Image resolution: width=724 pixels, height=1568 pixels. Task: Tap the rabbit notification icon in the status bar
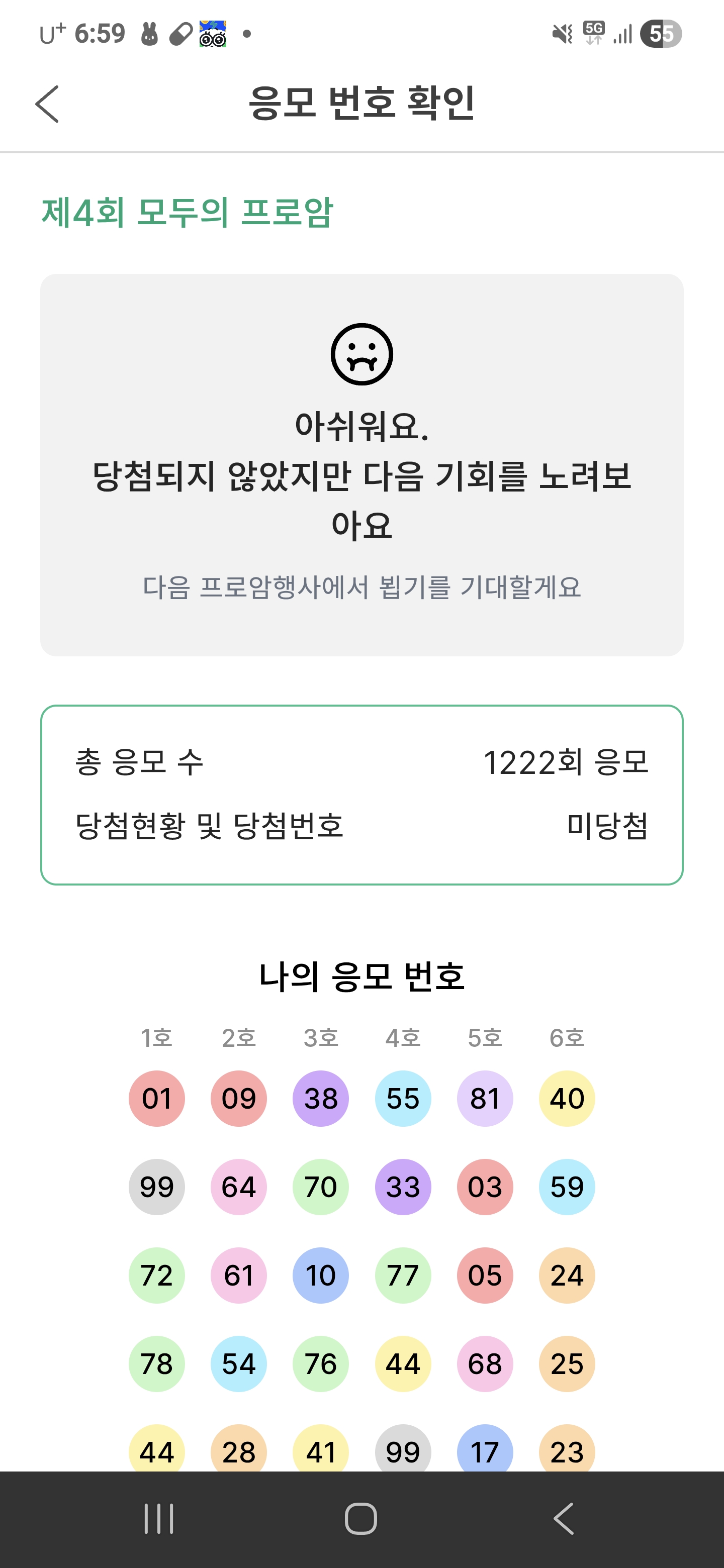coord(149,34)
